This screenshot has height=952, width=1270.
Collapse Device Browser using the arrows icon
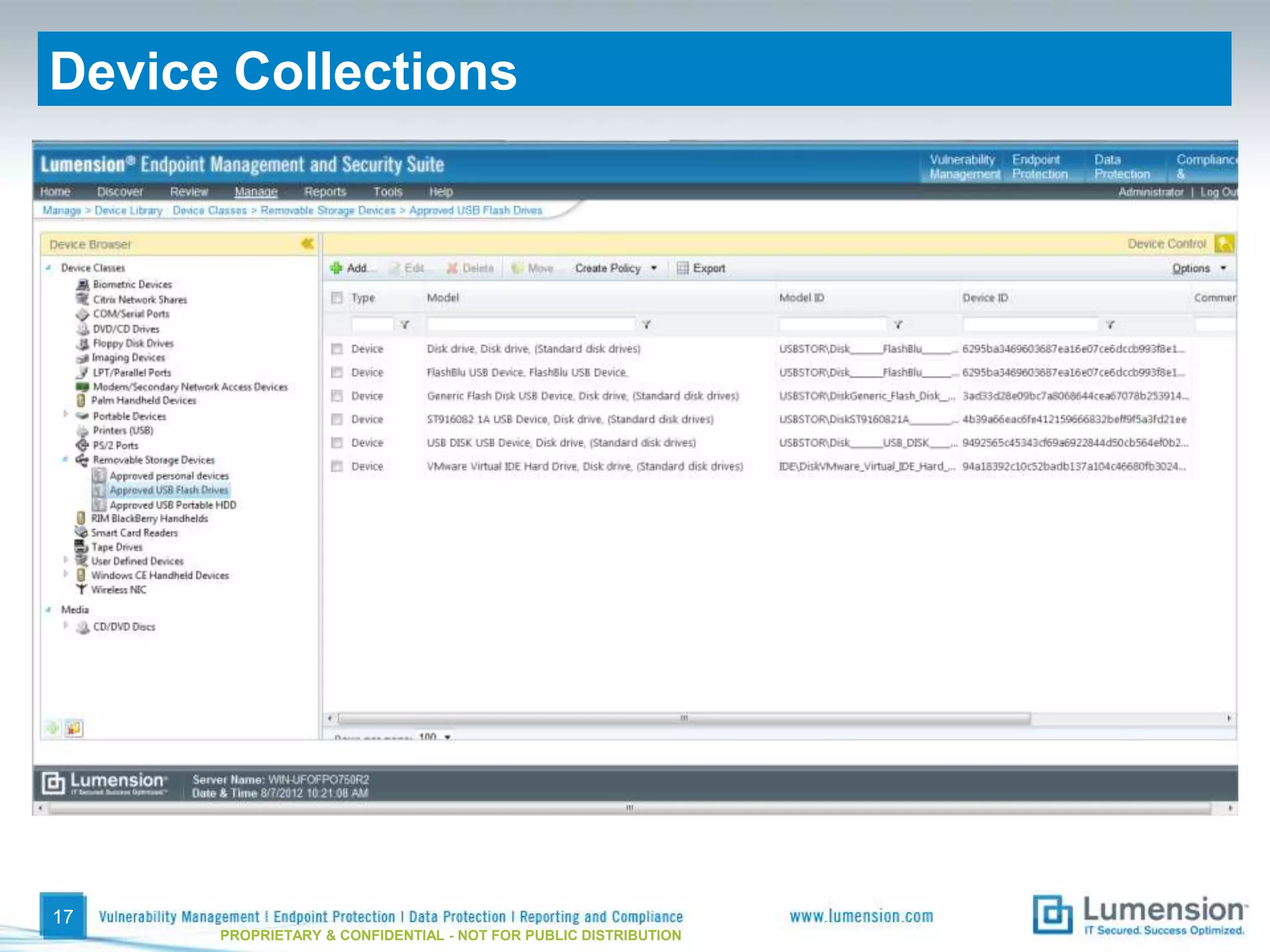307,244
